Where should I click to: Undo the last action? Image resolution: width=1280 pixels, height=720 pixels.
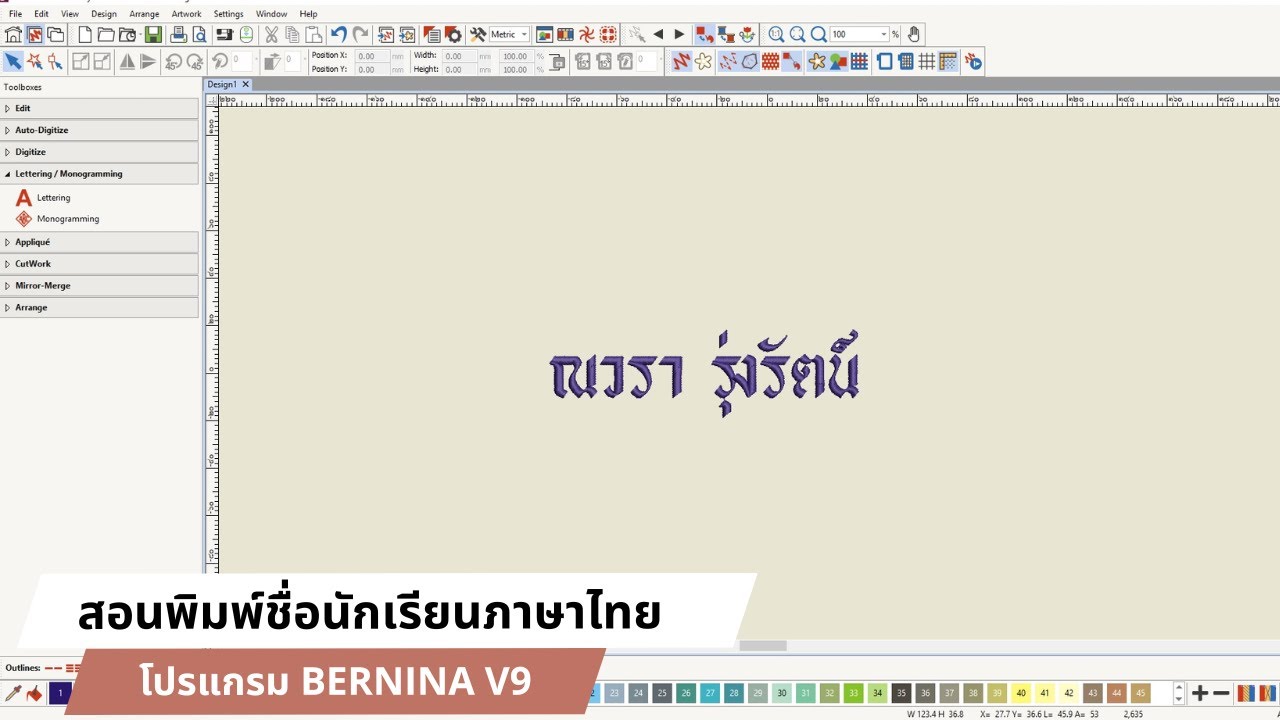pyautogui.click(x=339, y=34)
